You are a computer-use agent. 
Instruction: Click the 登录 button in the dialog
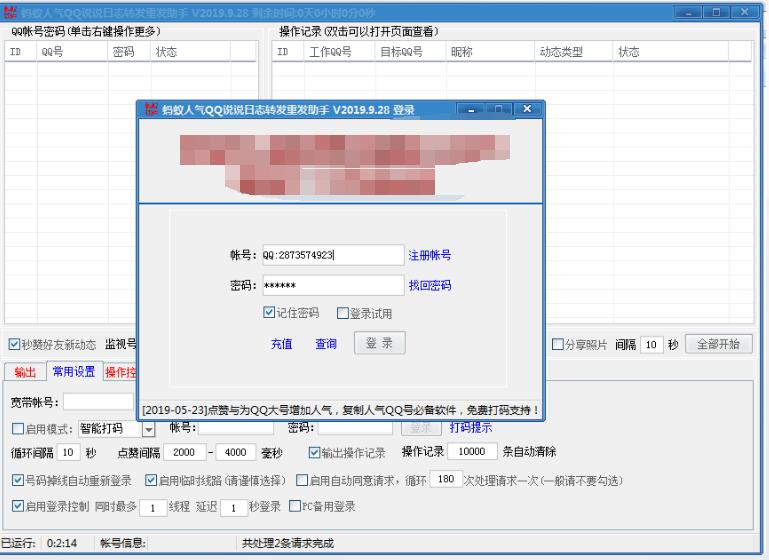coord(380,343)
